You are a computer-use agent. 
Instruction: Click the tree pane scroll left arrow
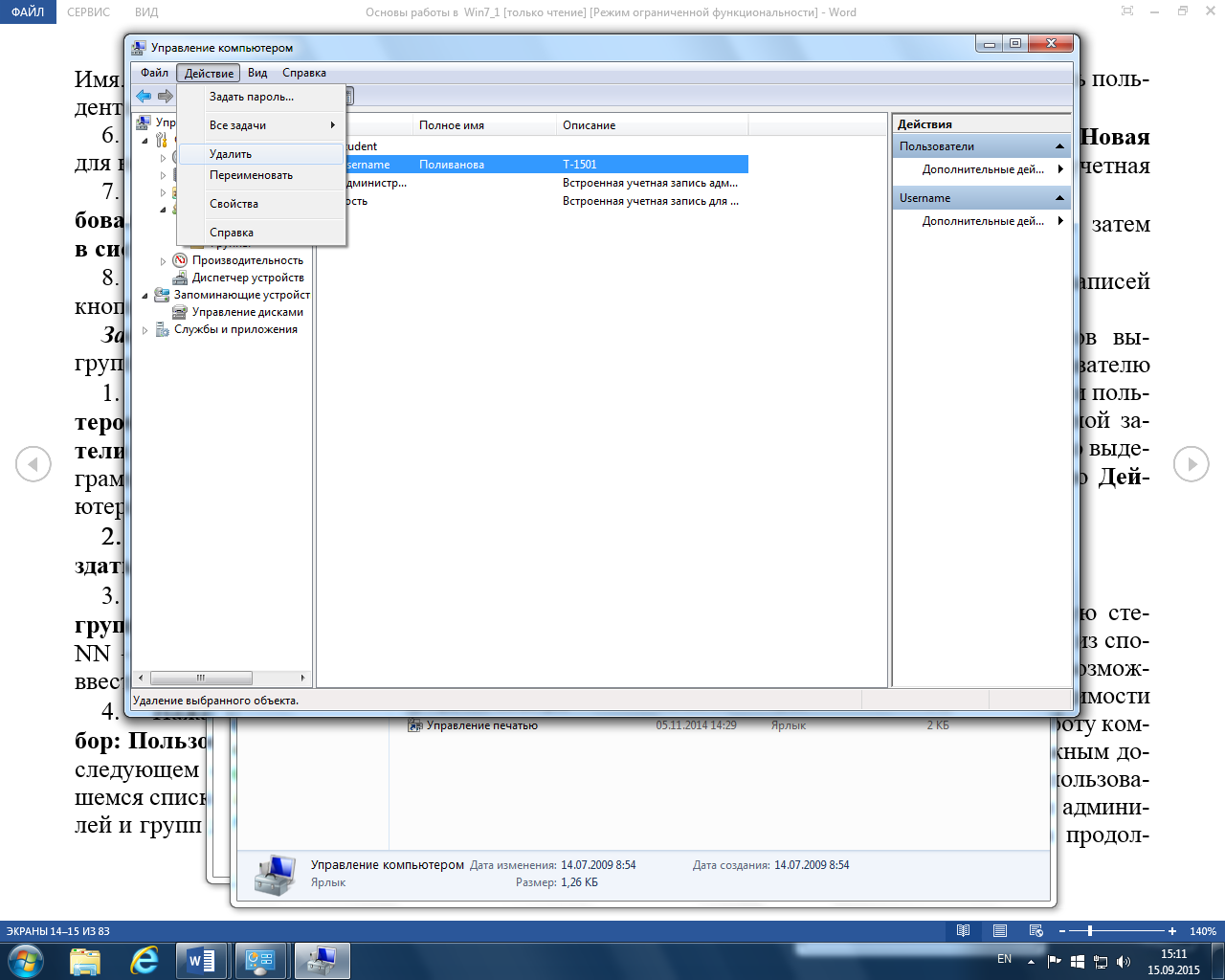pos(141,678)
